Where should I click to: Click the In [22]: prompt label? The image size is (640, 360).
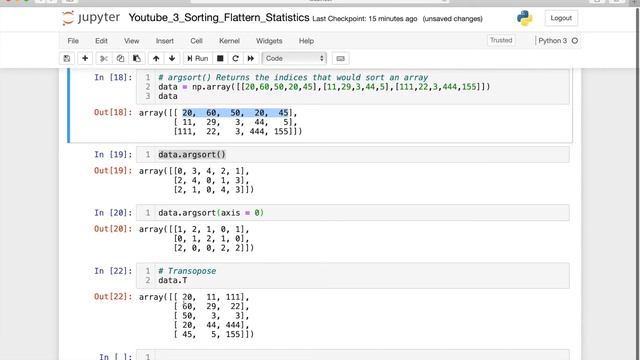tap(113, 271)
